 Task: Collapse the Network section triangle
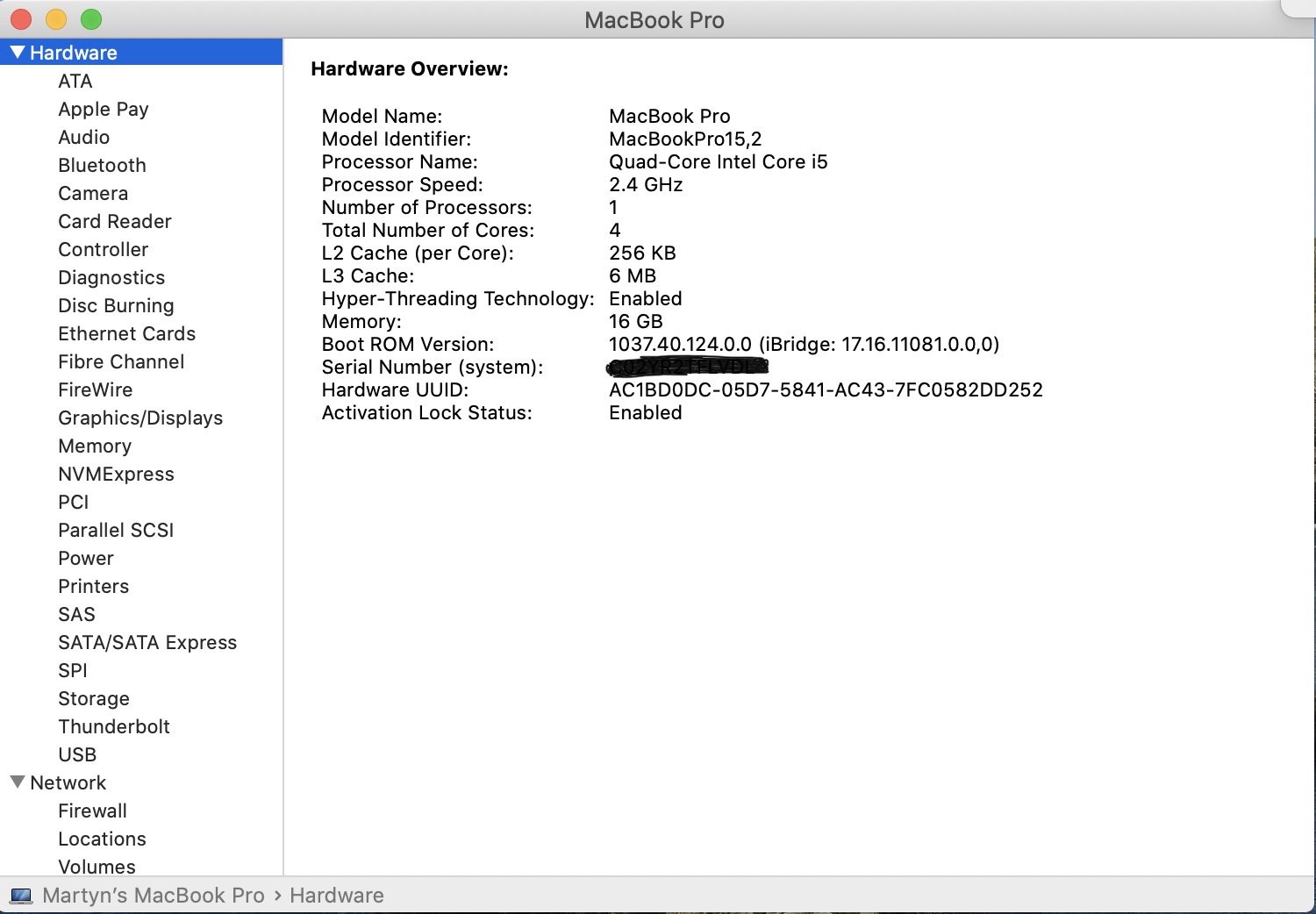(18, 782)
